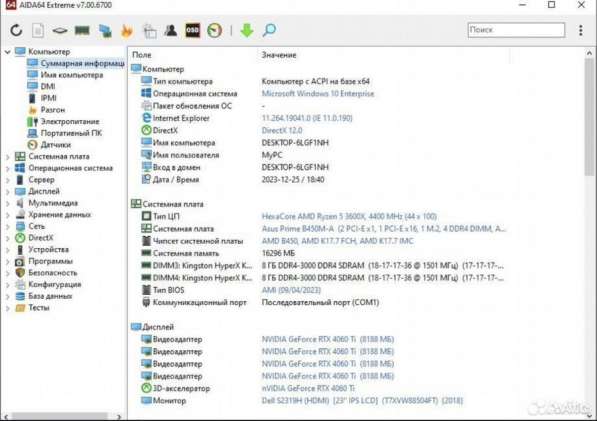Open the three-dot options menu
Viewport: 597px width, 421px height.
click(x=581, y=30)
